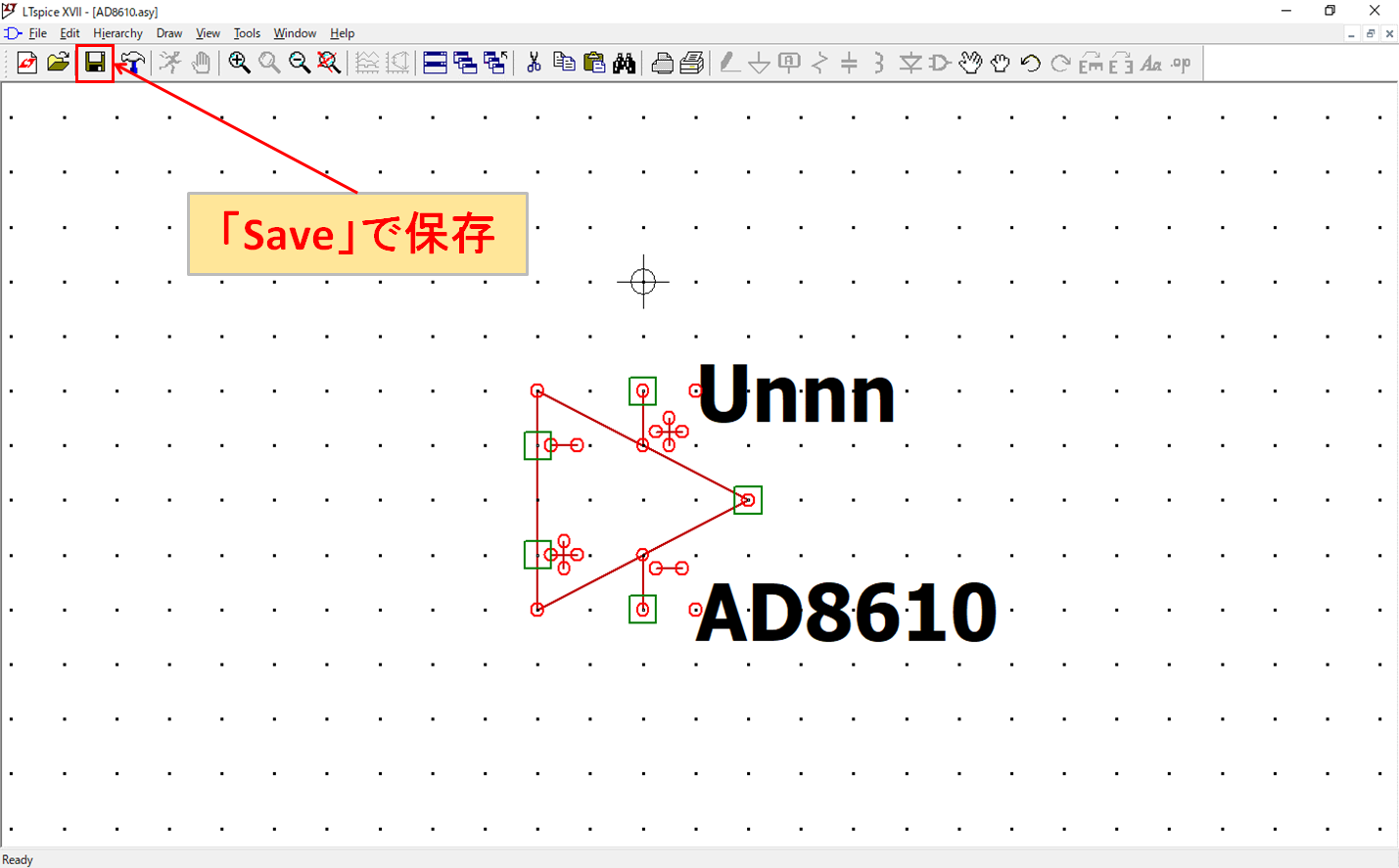The image size is (1399, 868).
Task: Open the Help menu
Action: [342, 33]
